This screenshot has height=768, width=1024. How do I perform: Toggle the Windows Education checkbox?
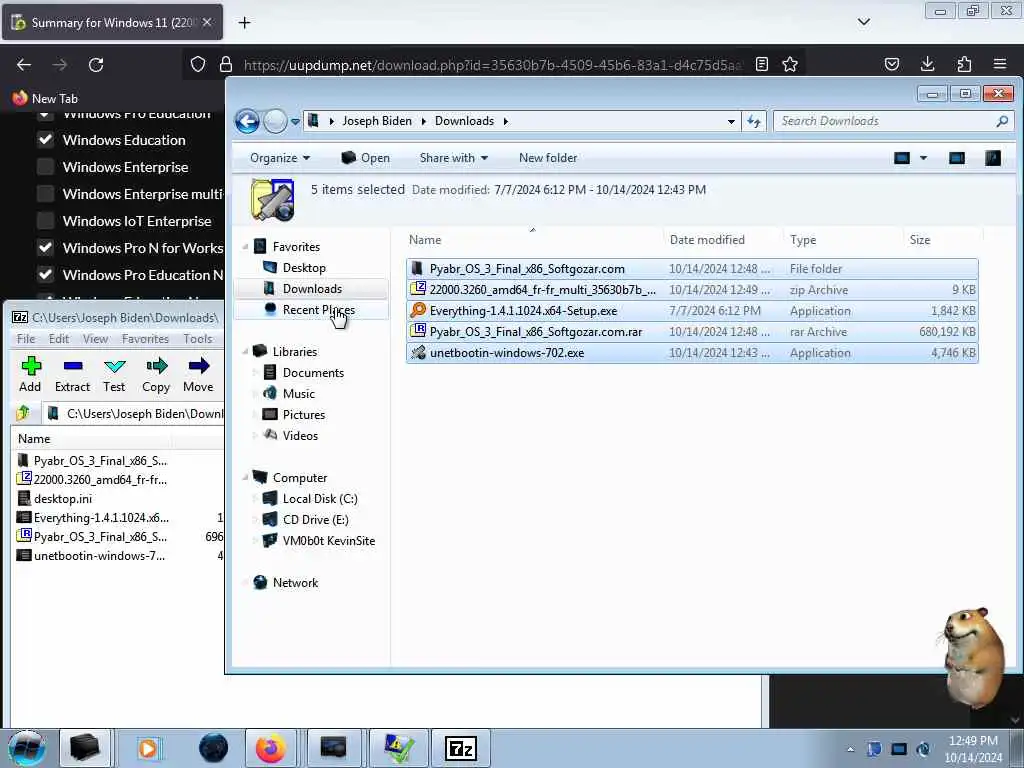(45, 139)
